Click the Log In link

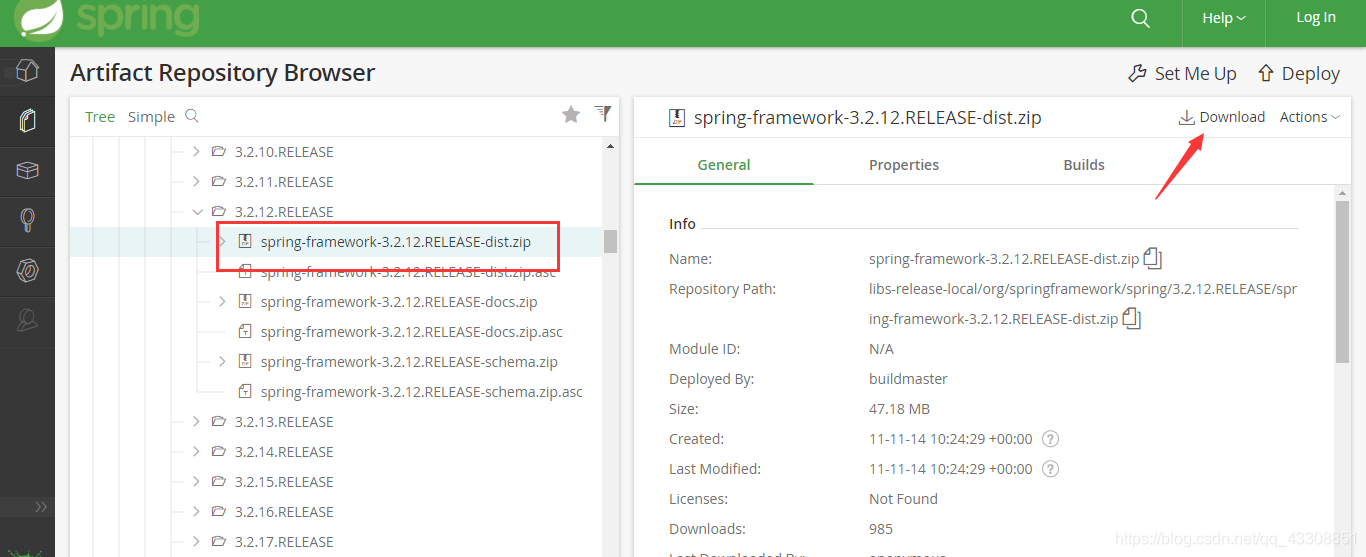(x=1316, y=17)
